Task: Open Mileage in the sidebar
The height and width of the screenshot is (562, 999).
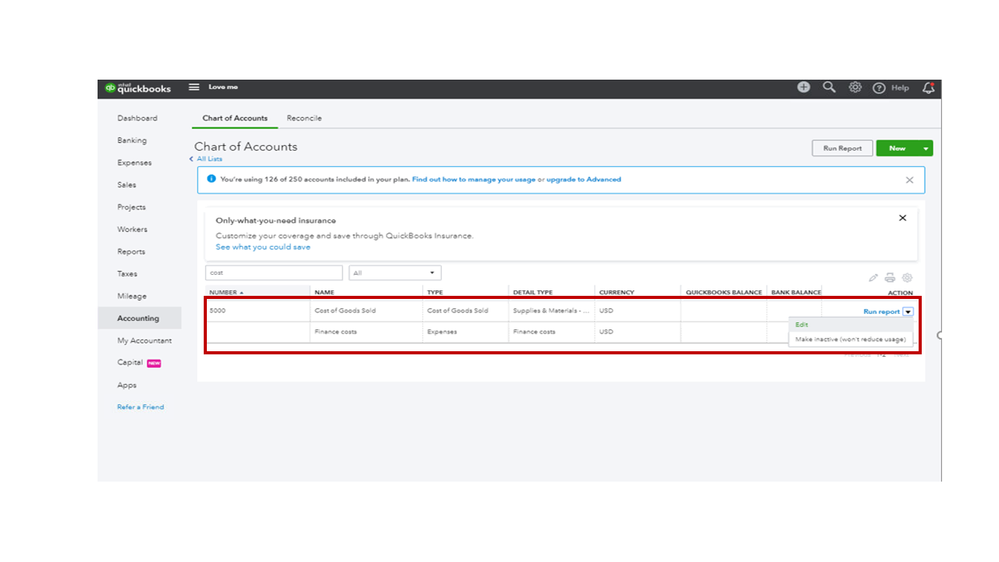Action: point(132,296)
